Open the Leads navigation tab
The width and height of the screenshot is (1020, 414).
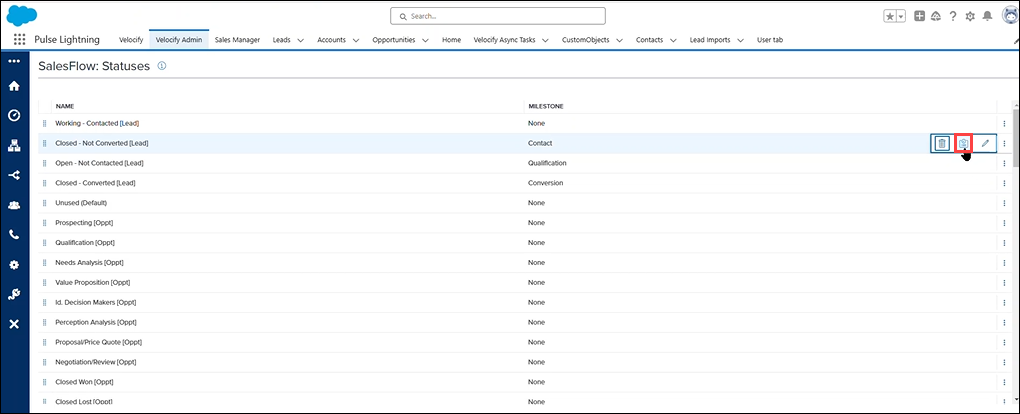click(x=282, y=40)
